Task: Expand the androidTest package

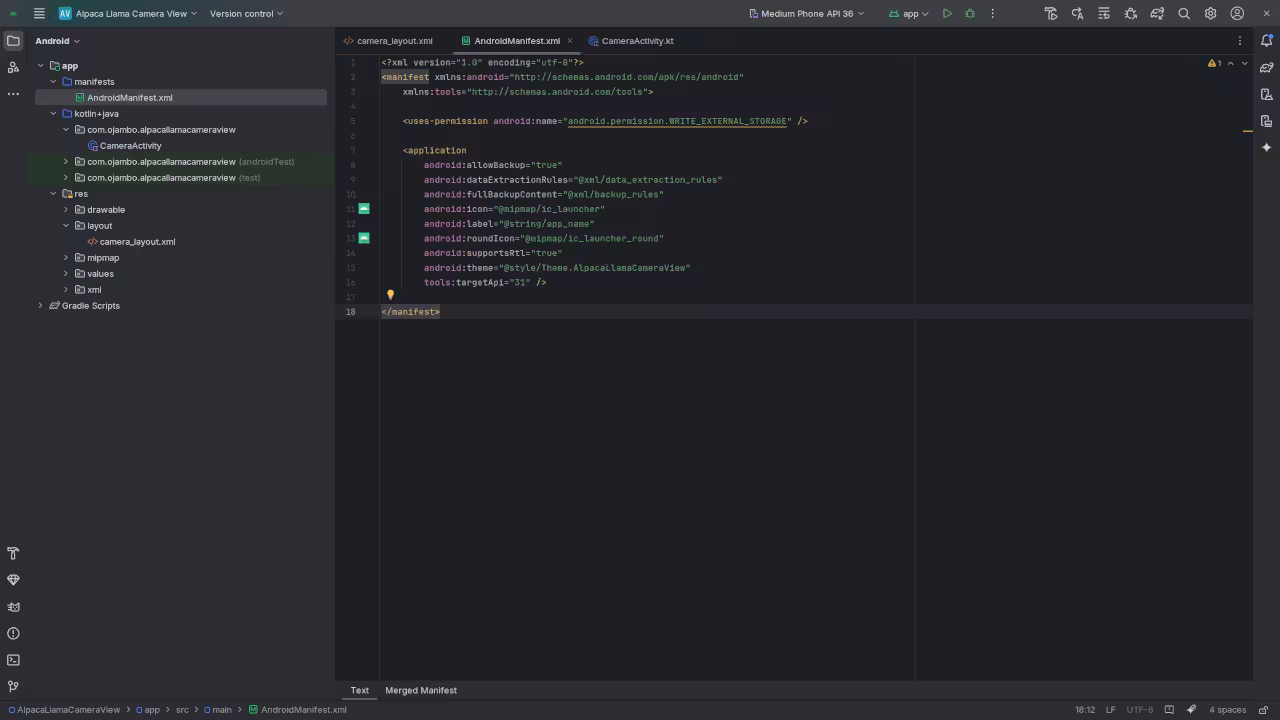Action: 66,162
